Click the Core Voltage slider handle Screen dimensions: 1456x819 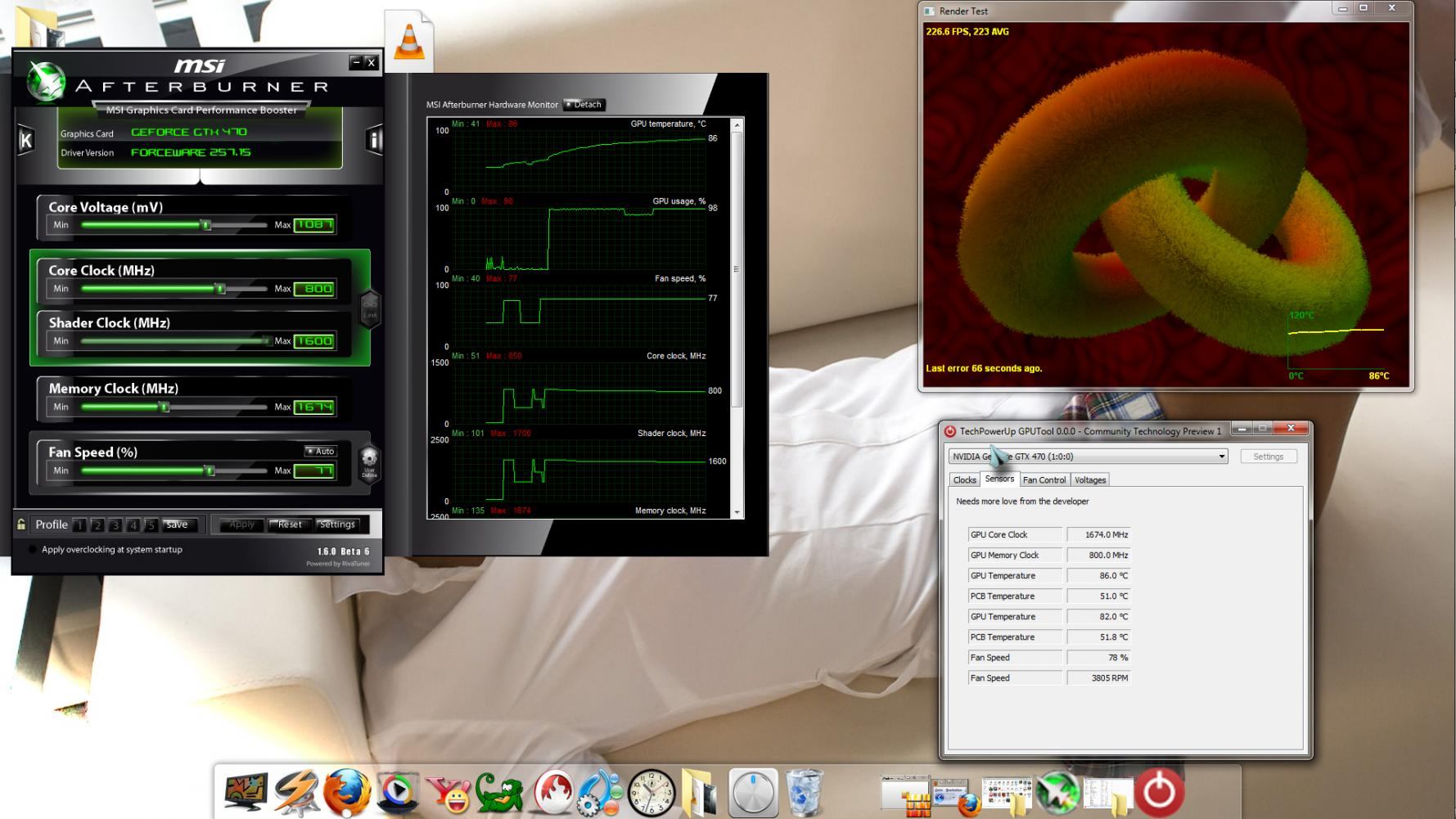point(206,225)
